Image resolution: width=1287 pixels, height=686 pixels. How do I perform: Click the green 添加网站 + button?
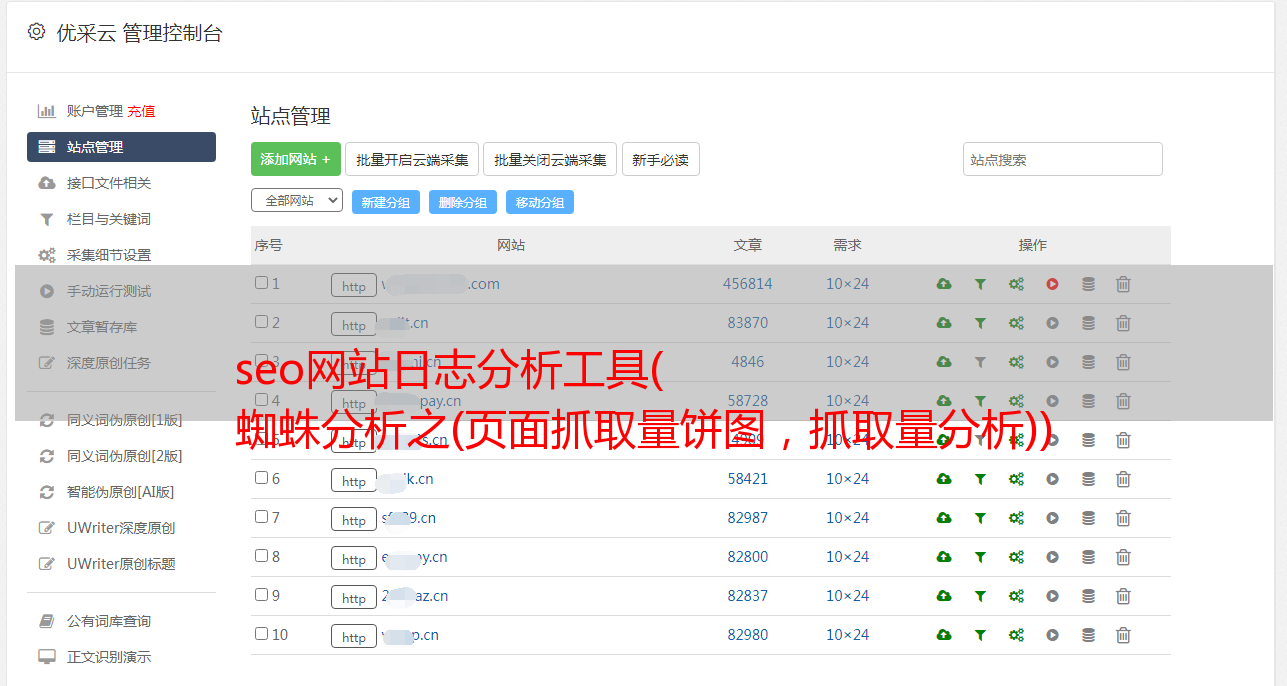coord(296,159)
